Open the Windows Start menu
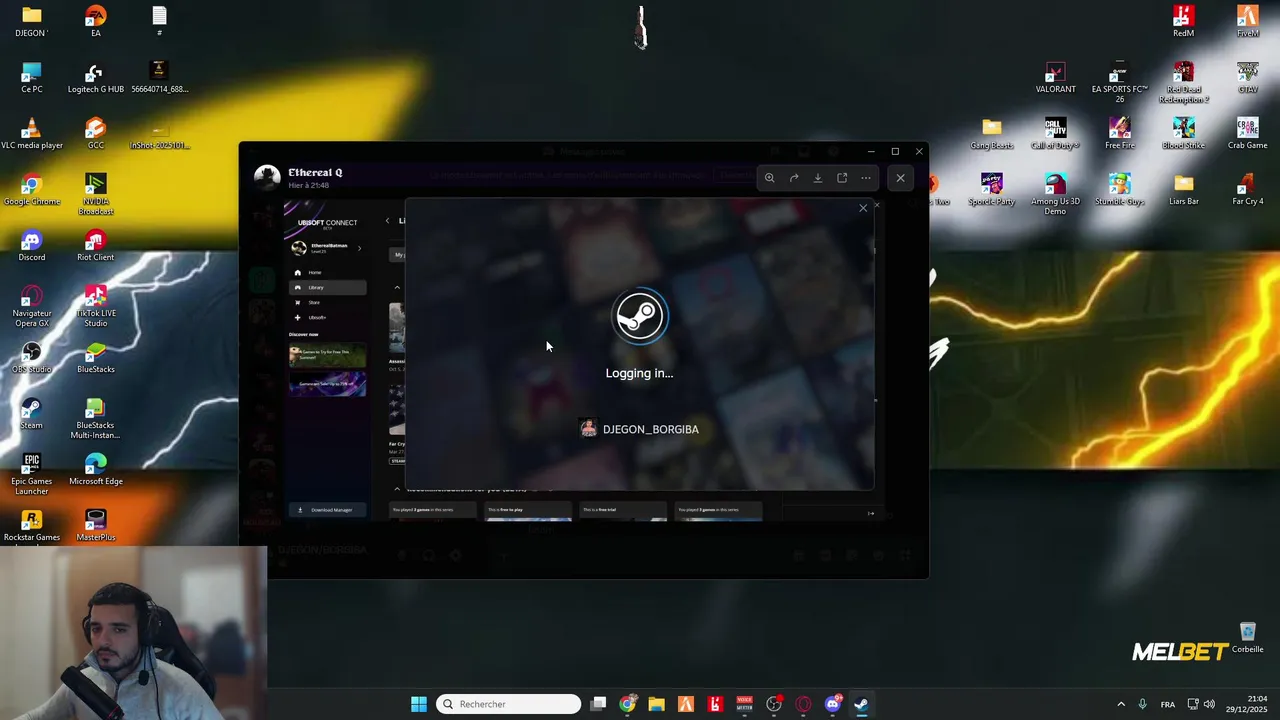1280x720 pixels. (x=419, y=704)
